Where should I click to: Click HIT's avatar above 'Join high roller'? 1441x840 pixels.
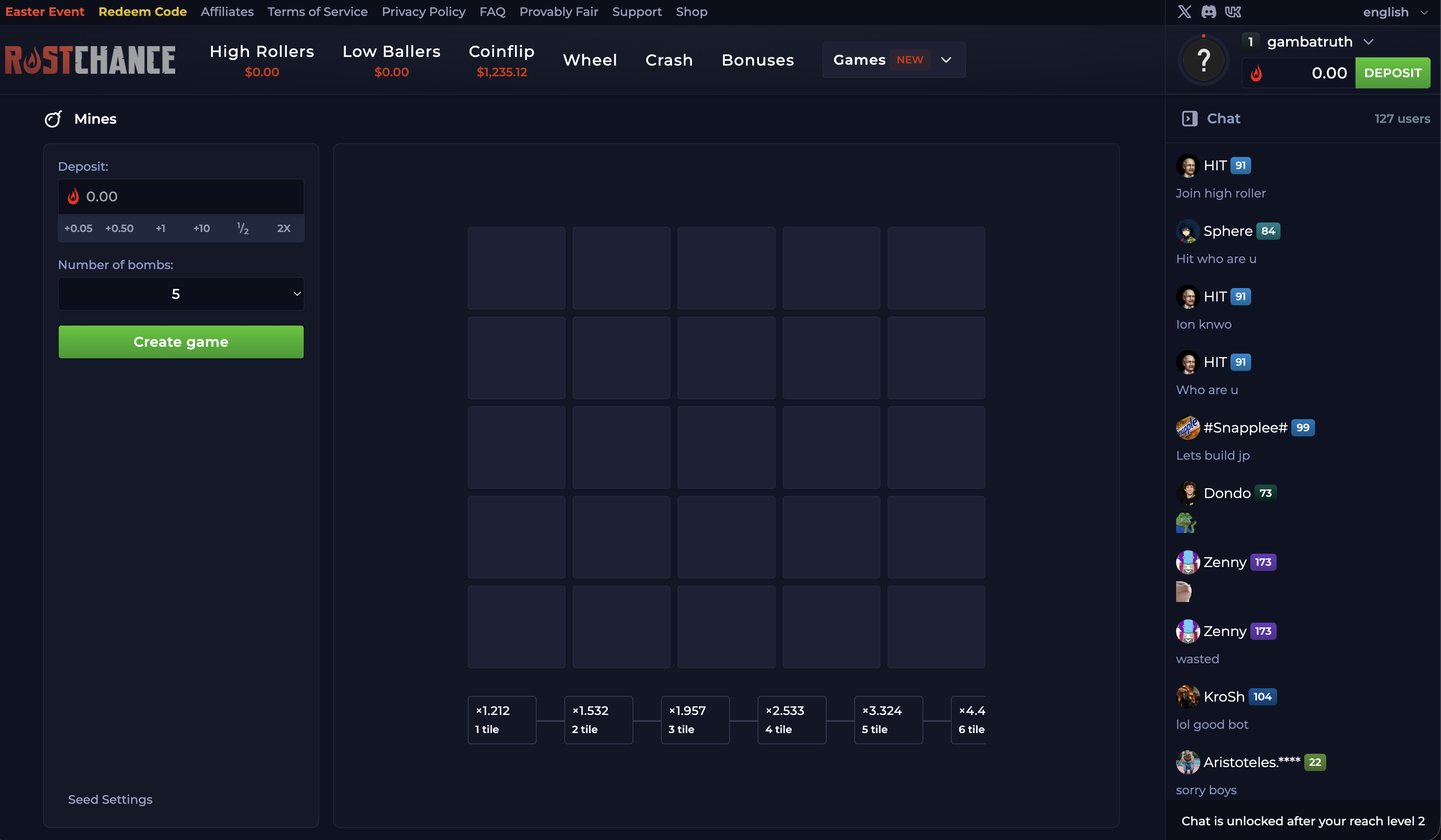coord(1188,166)
